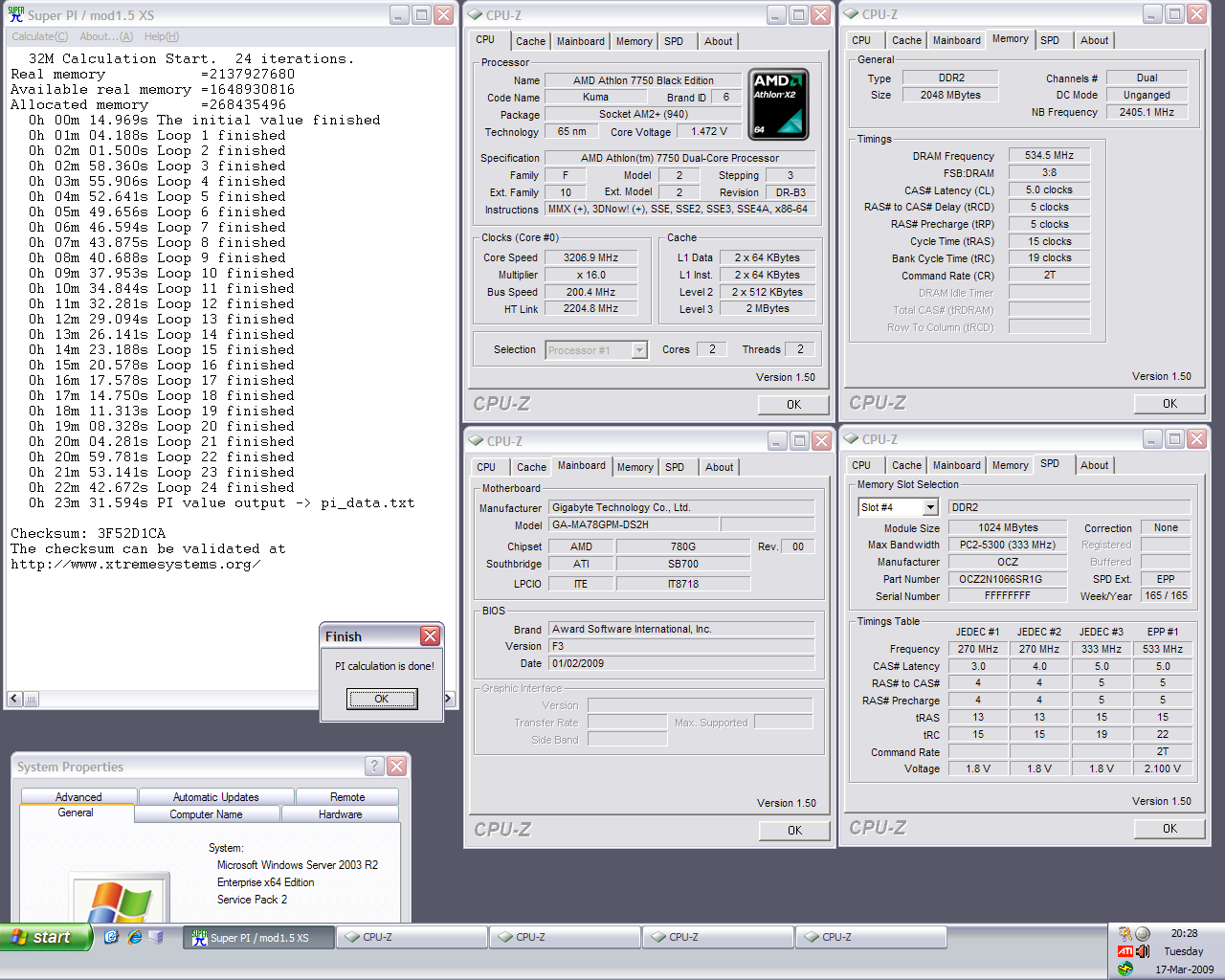Select the SPD tab in CPU-Z CPU window
The width and height of the screenshot is (1225, 980).
(674, 41)
